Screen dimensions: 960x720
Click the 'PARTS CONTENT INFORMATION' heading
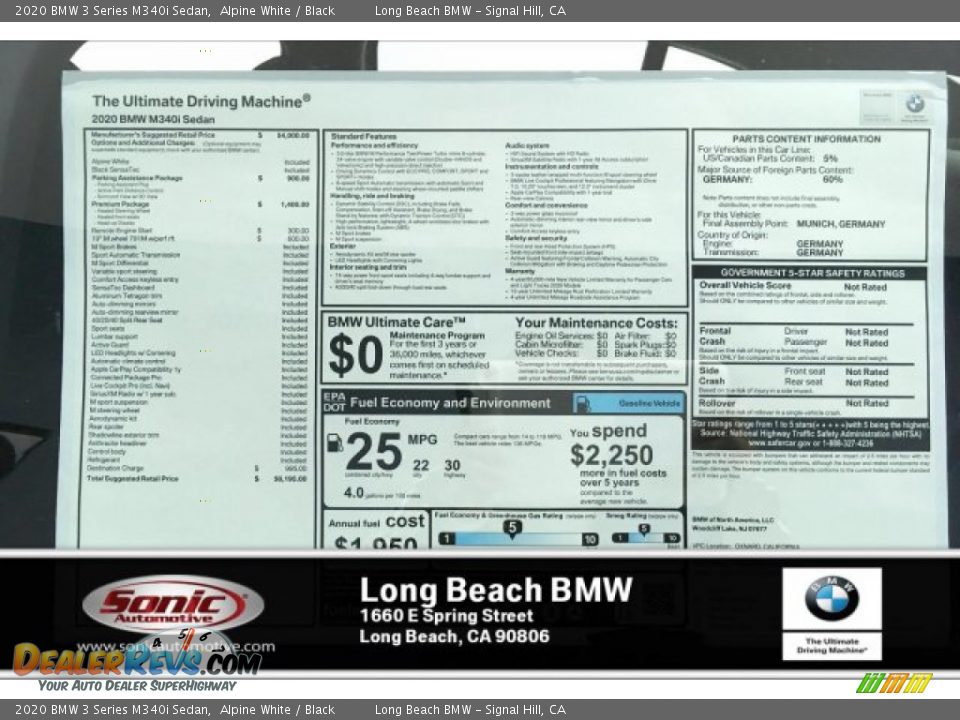pos(806,139)
